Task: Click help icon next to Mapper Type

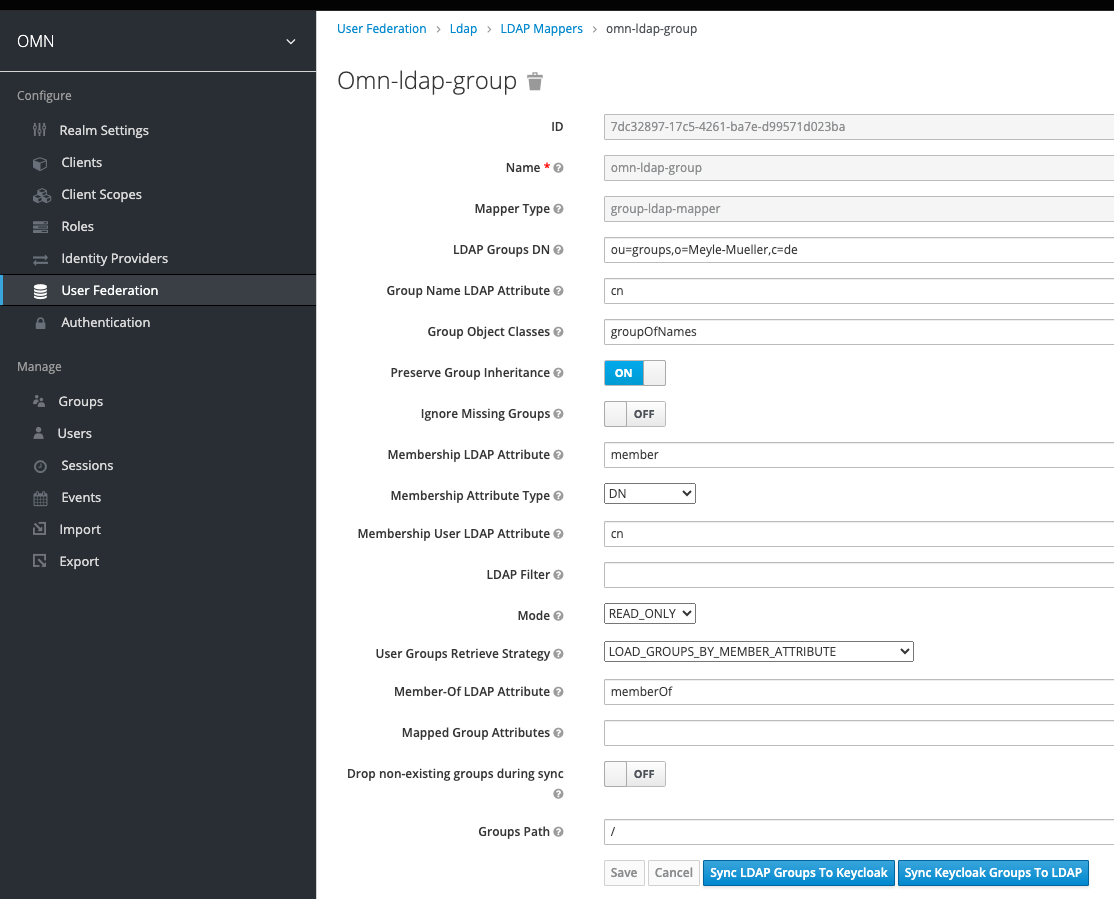Action: click(559, 209)
